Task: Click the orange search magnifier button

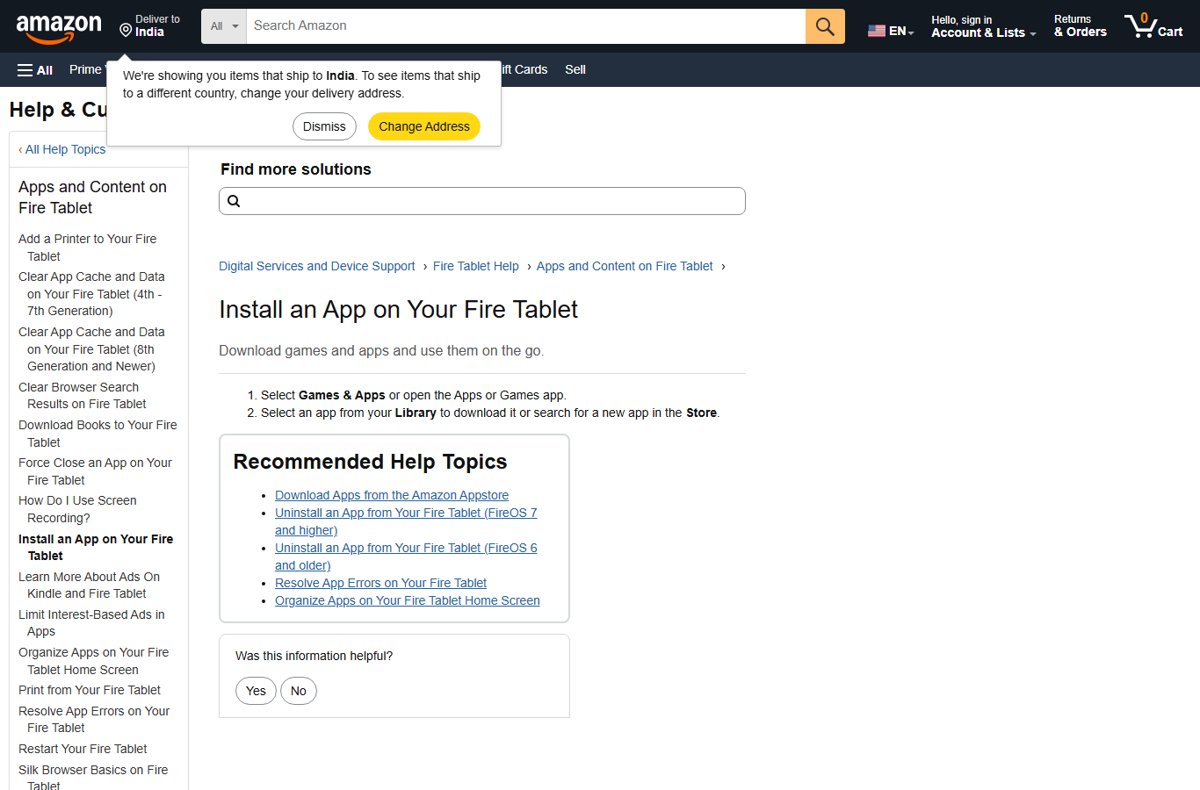Action: (x=825, y=26)
